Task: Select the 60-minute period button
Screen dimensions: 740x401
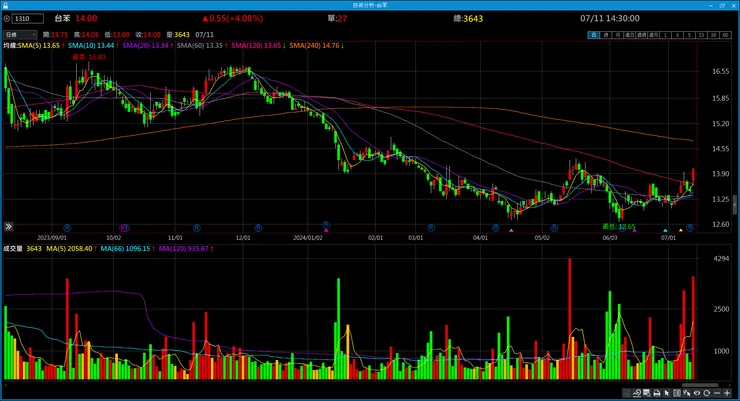Action: 725,35
